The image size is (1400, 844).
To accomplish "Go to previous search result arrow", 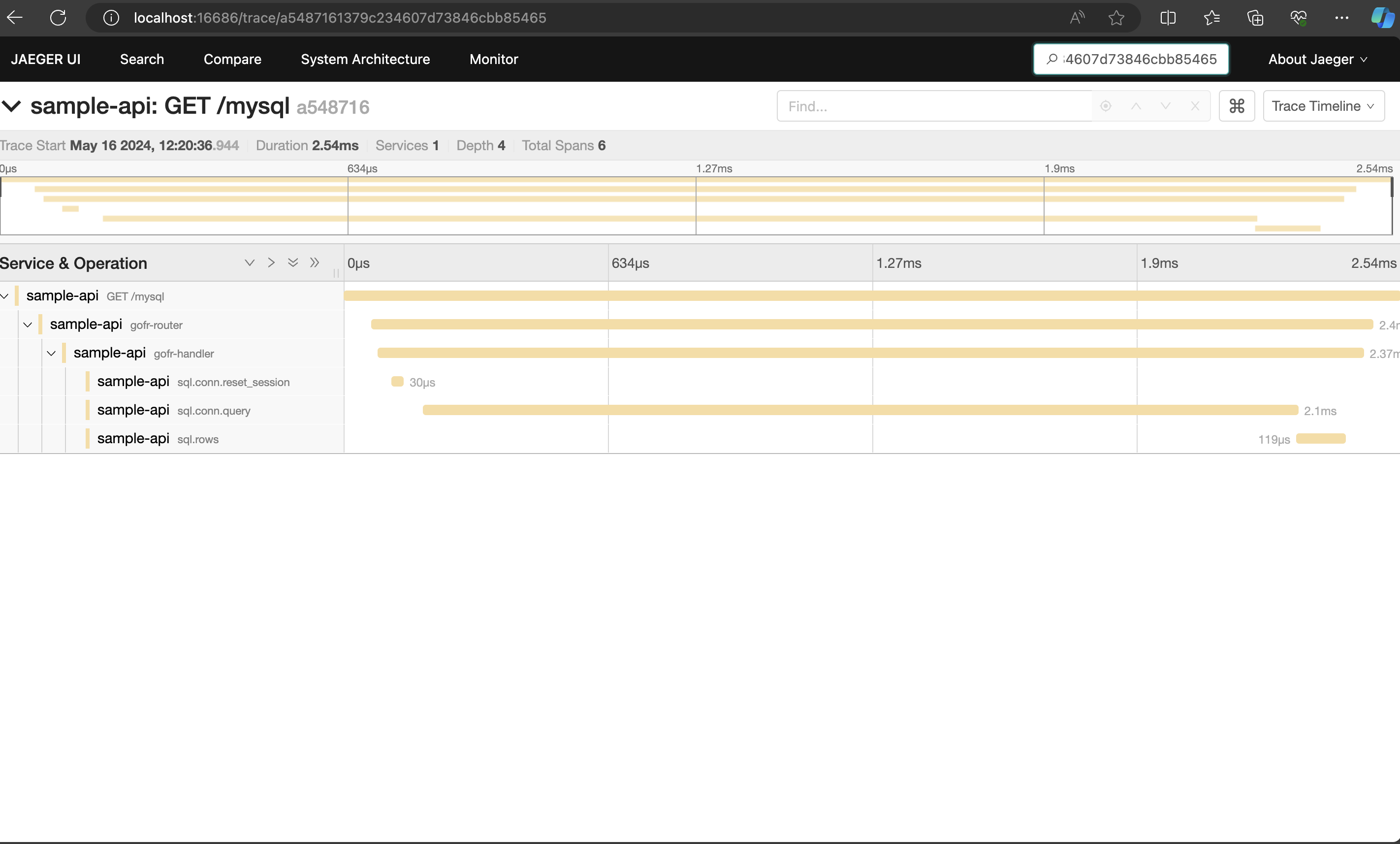I will coord(1135,106).
